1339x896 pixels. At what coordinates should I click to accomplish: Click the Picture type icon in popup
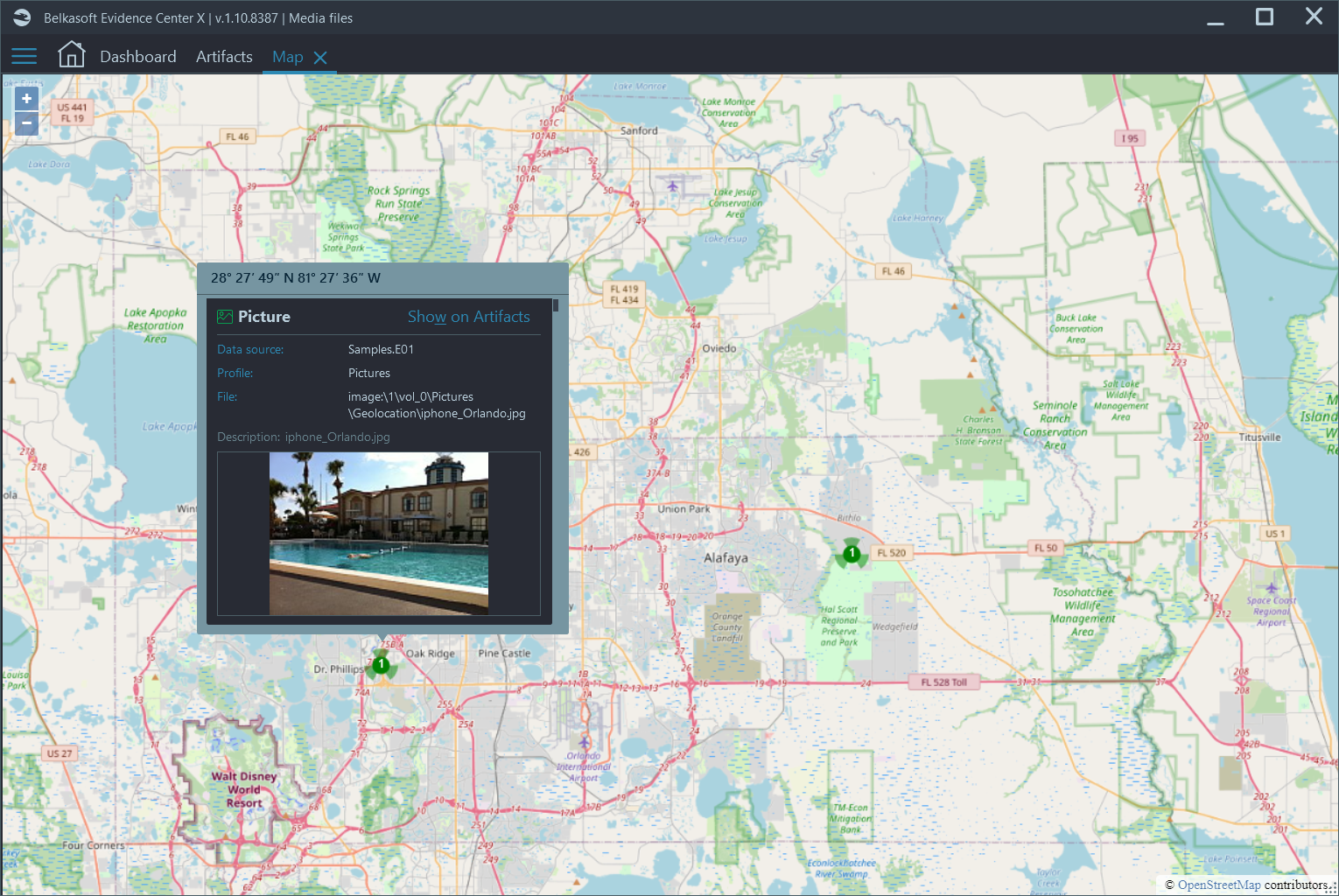(225, 317)
